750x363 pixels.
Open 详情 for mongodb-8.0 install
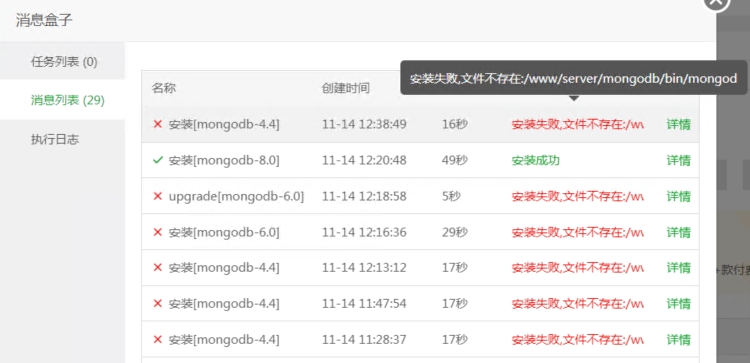(x=678, y=160)
